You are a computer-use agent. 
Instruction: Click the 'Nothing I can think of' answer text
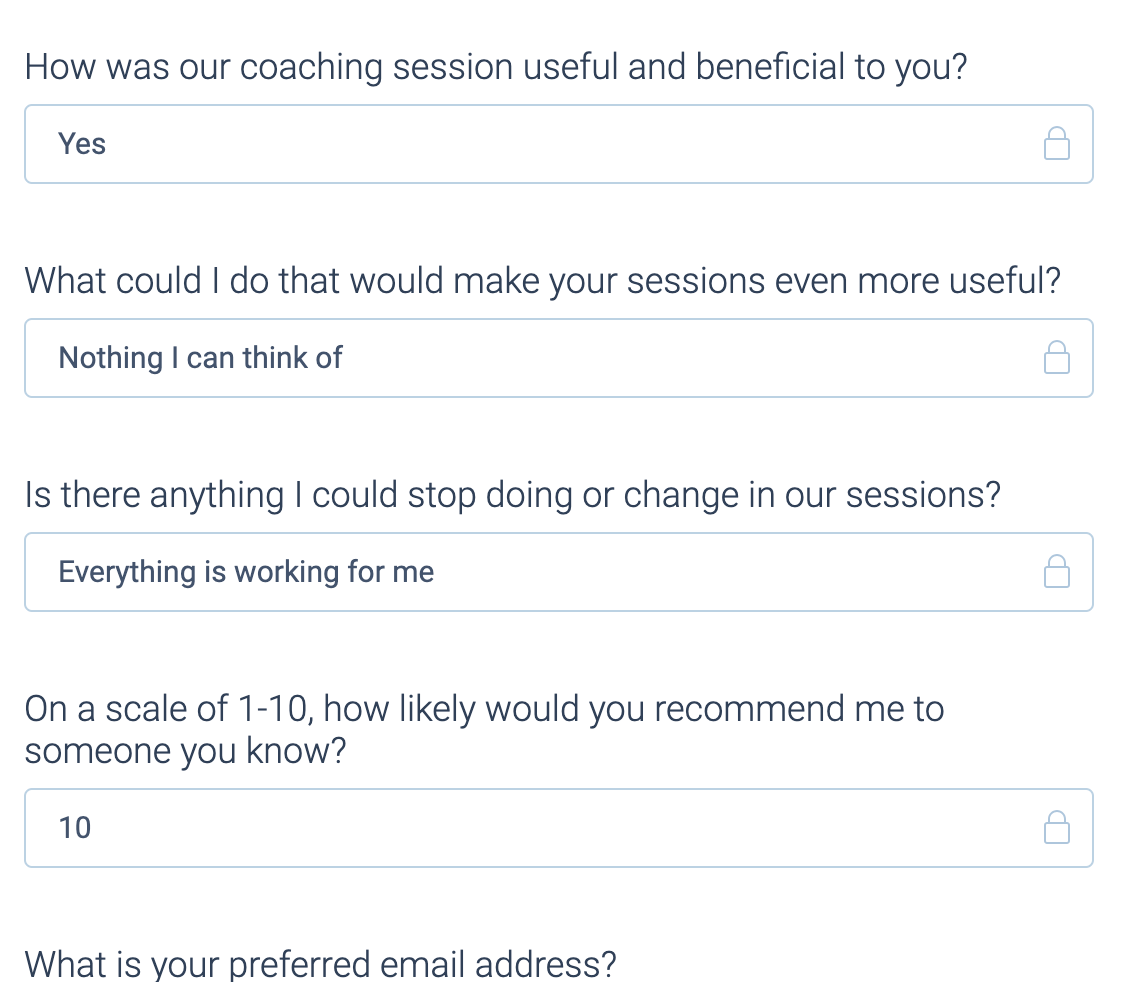[200, 358]
